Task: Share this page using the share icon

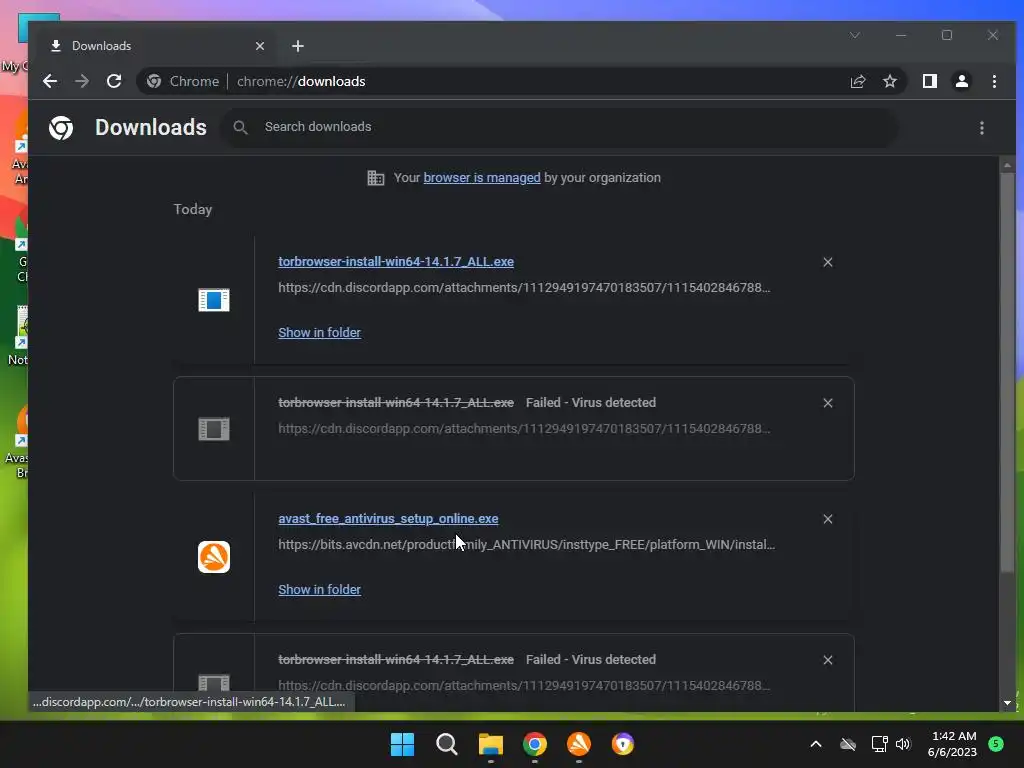Action: pyautogui.click(x=857, y=81)
